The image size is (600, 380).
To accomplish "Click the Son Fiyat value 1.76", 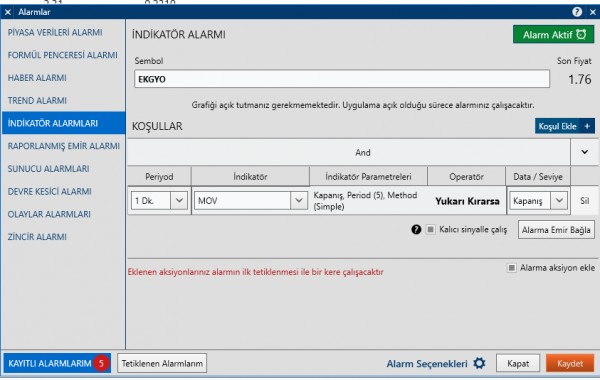I will tap(580, 79).
